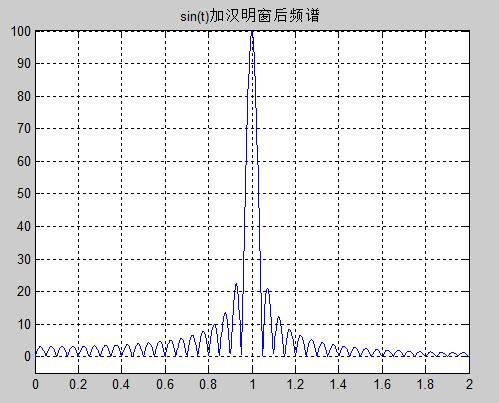Click the x-axis tick label 0.8
The height and width of the screenshot is (403, 499).
208,385
